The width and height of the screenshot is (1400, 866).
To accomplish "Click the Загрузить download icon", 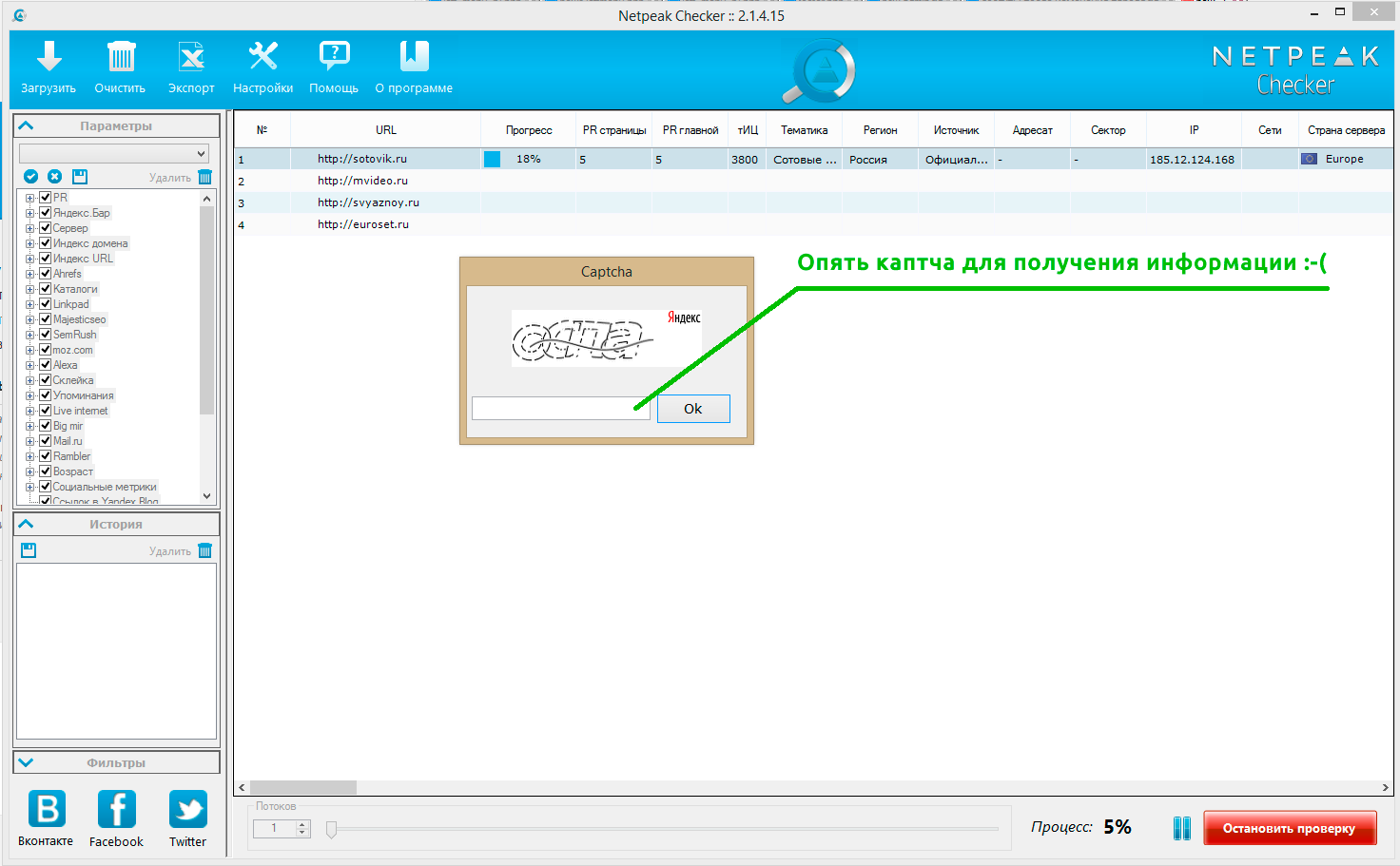I will point(49,56).
